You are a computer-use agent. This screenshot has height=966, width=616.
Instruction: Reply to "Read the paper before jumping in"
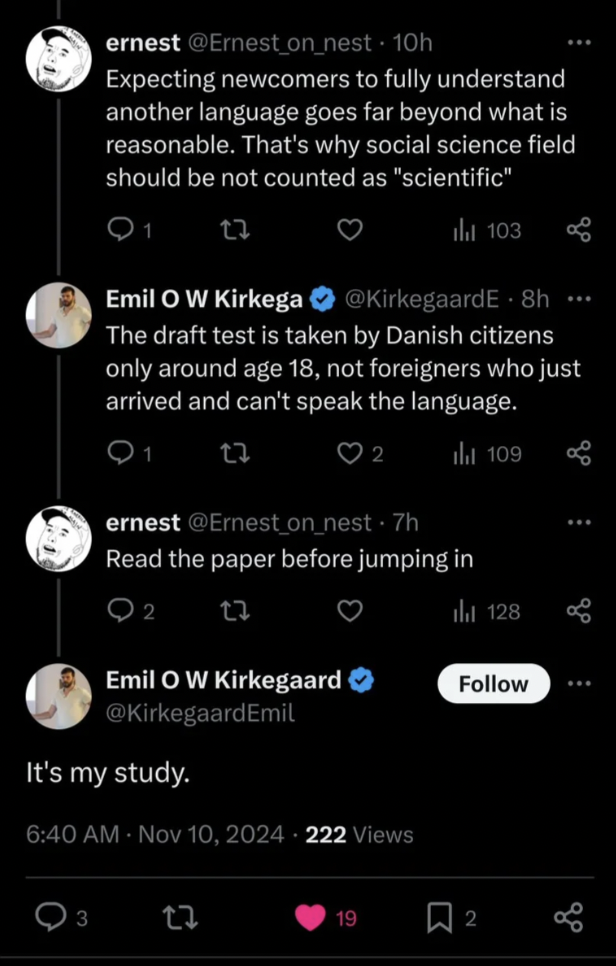(x=122, y=611)
